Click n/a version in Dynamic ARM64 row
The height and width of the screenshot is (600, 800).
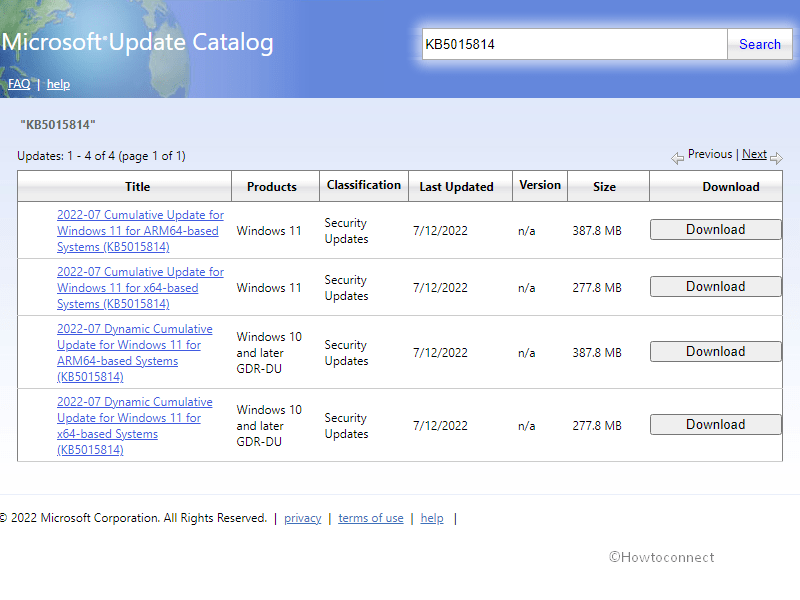click(527, 353)
